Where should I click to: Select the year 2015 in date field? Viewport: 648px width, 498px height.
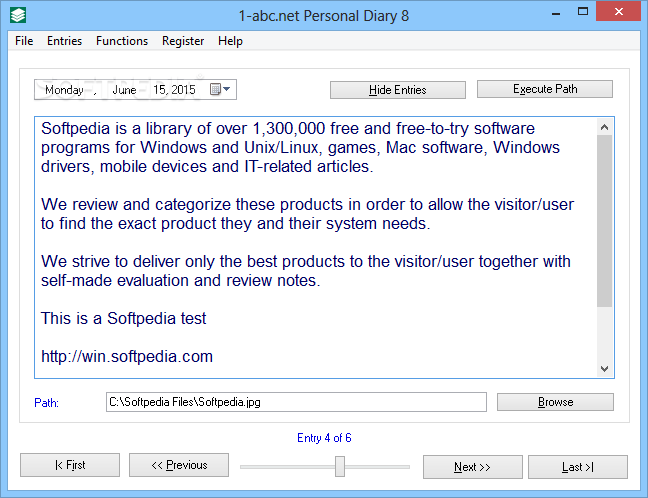(183, 90)
